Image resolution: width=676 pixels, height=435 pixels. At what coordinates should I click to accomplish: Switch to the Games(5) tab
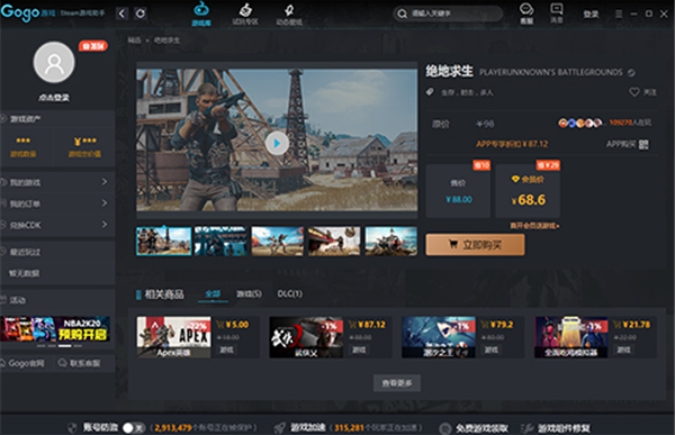click(x=249, y=294)
